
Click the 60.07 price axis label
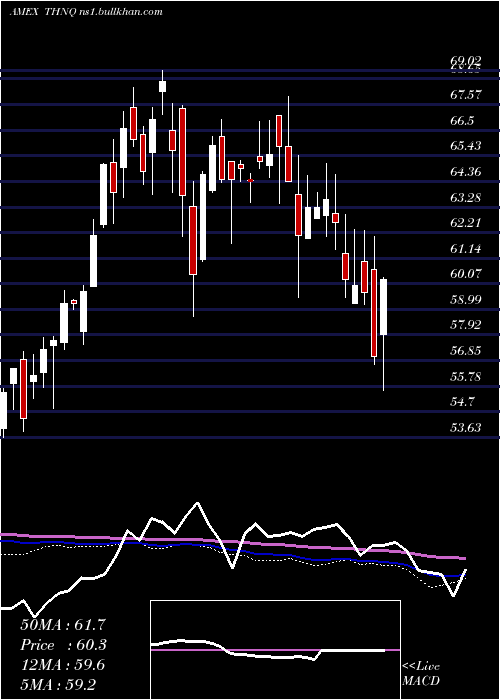465,274
